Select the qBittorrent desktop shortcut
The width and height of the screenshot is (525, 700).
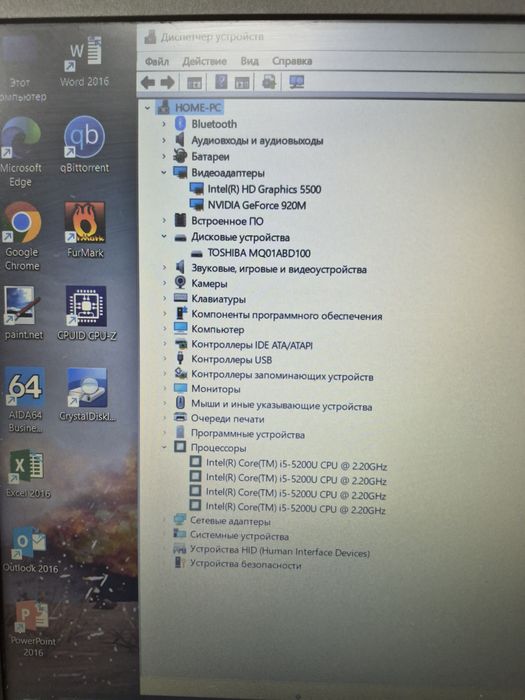(x=84, y=145)
